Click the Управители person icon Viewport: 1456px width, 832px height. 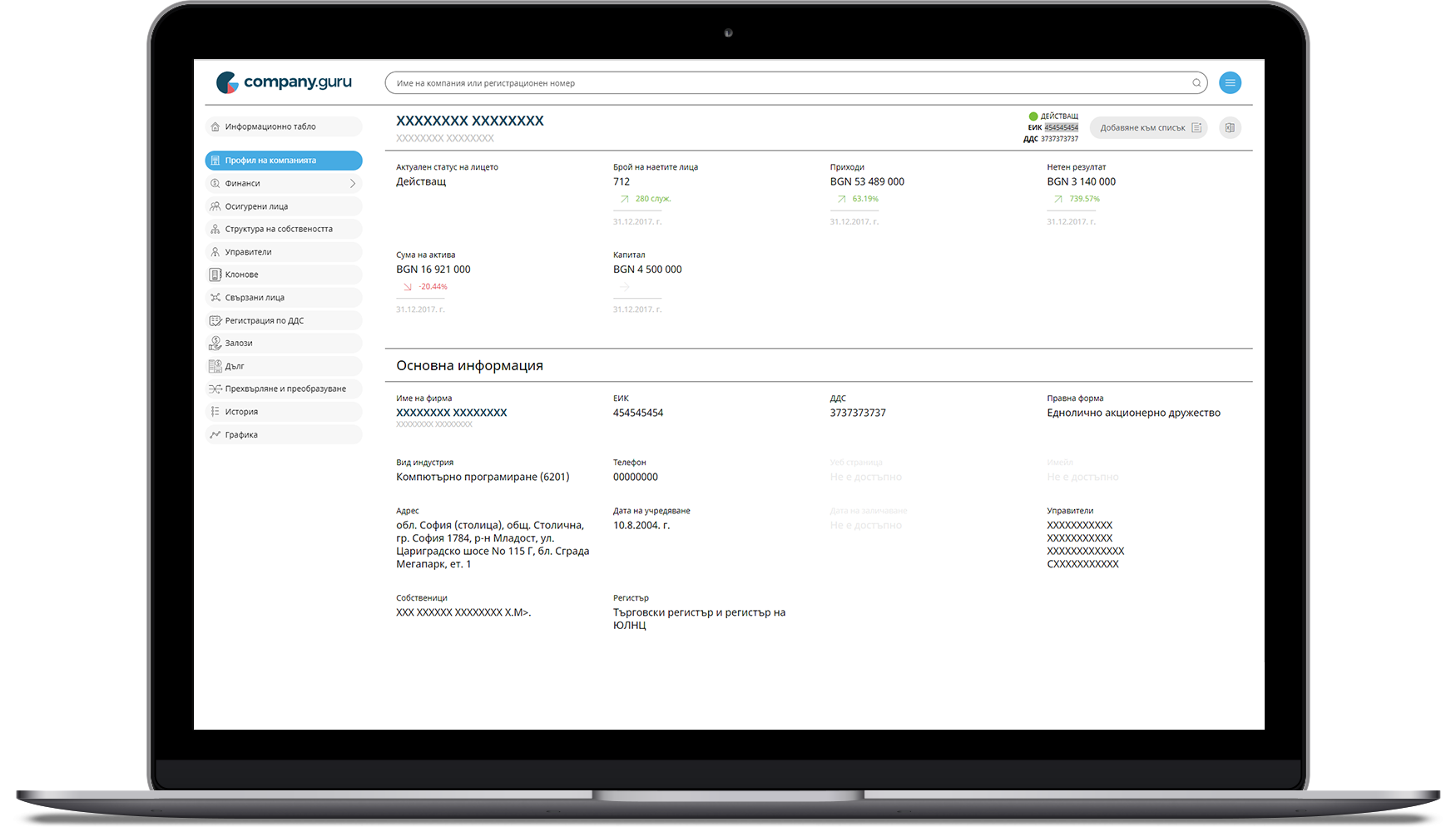[215, 252]
